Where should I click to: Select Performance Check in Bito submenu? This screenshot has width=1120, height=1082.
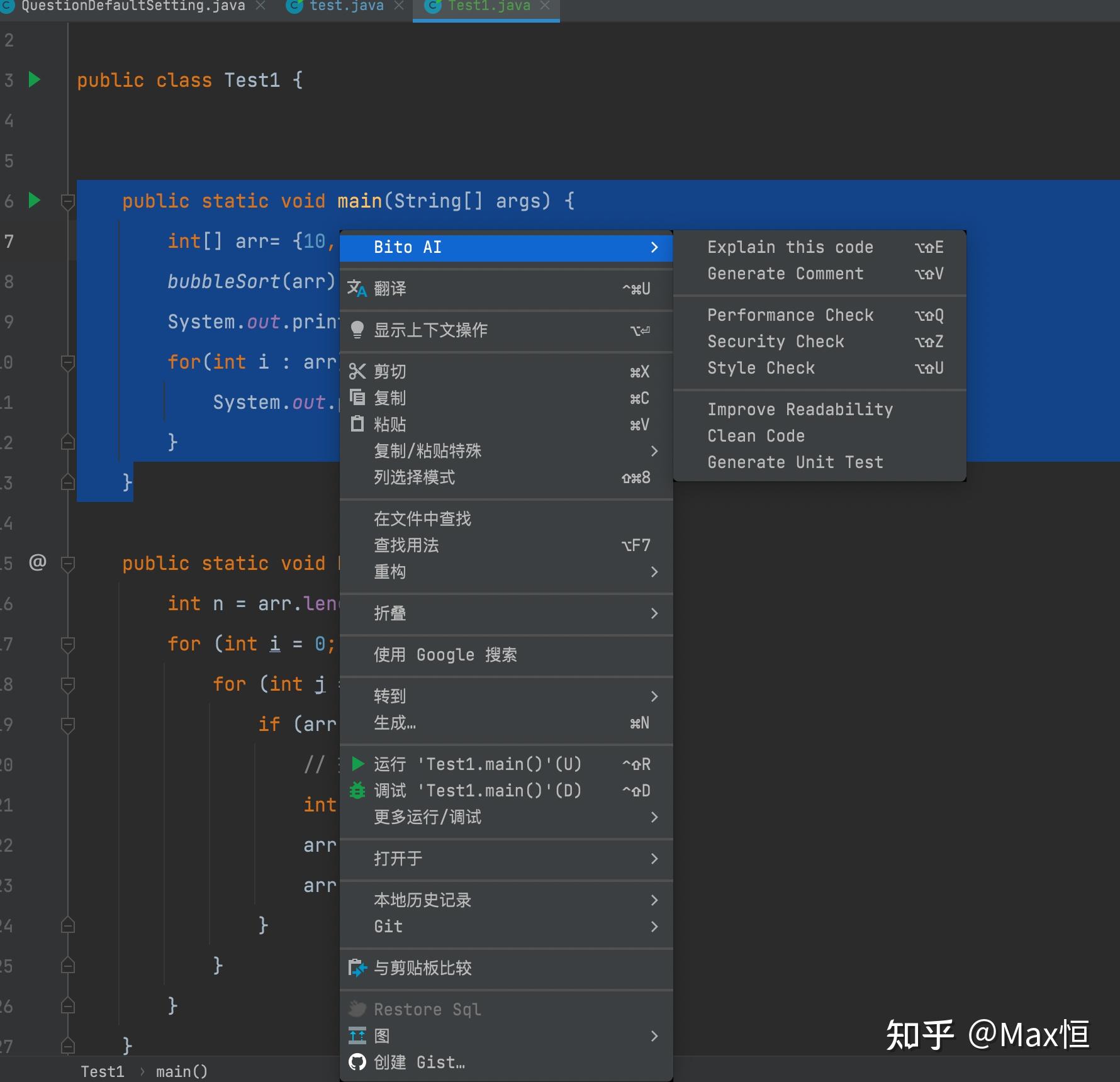coord(820,315)
